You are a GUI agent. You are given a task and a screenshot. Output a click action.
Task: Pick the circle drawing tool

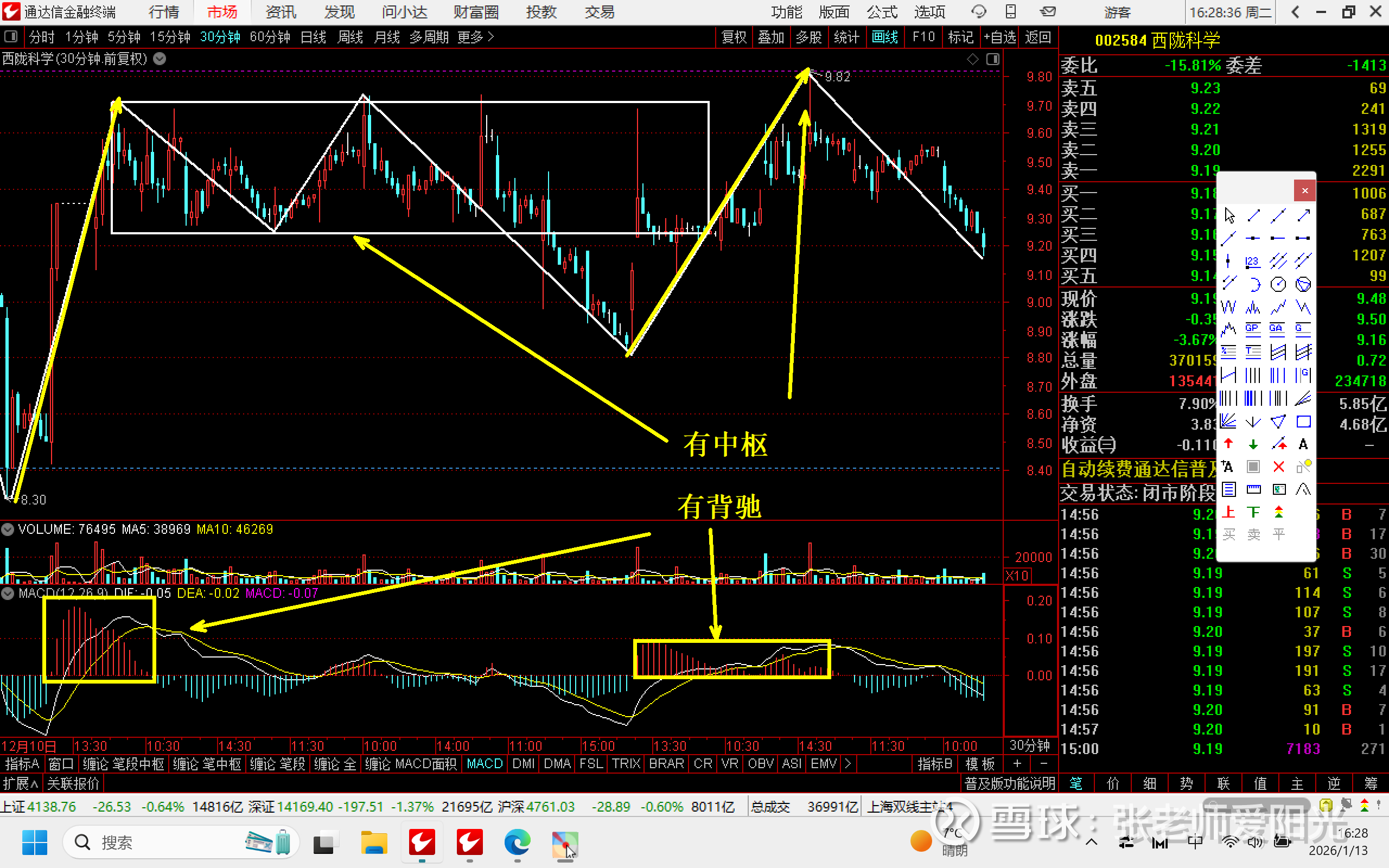[x=1278, y=284]
